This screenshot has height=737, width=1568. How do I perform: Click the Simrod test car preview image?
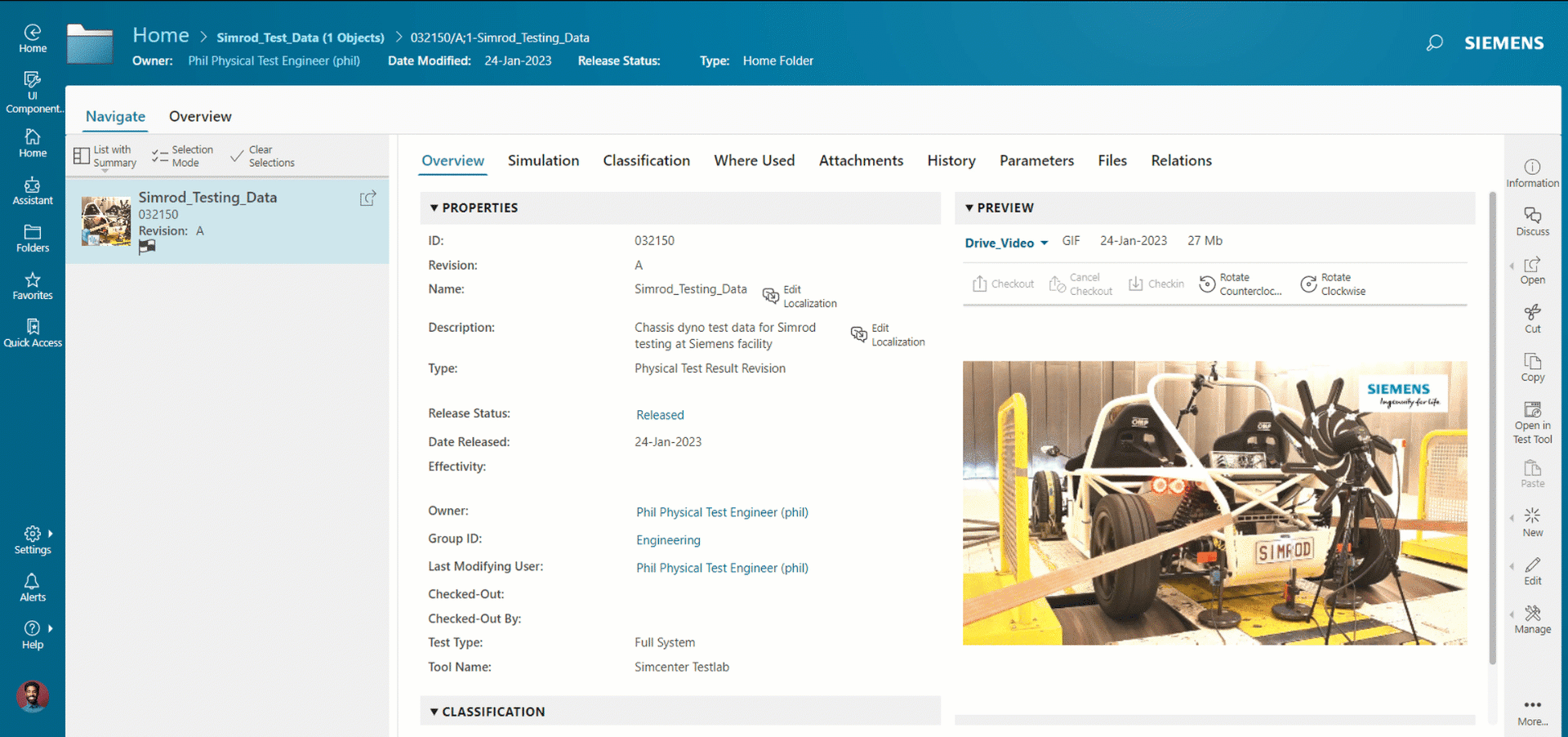click(x=1214, y=503)
